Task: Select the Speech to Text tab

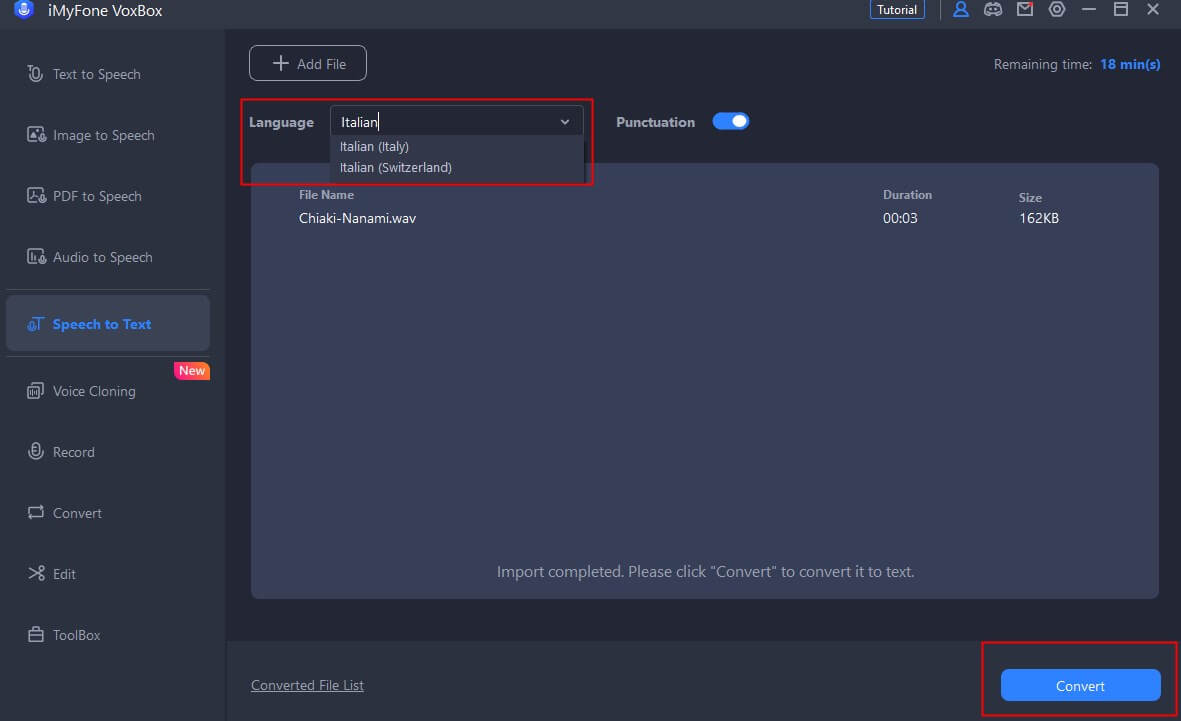Action: (x=108, y=323)
